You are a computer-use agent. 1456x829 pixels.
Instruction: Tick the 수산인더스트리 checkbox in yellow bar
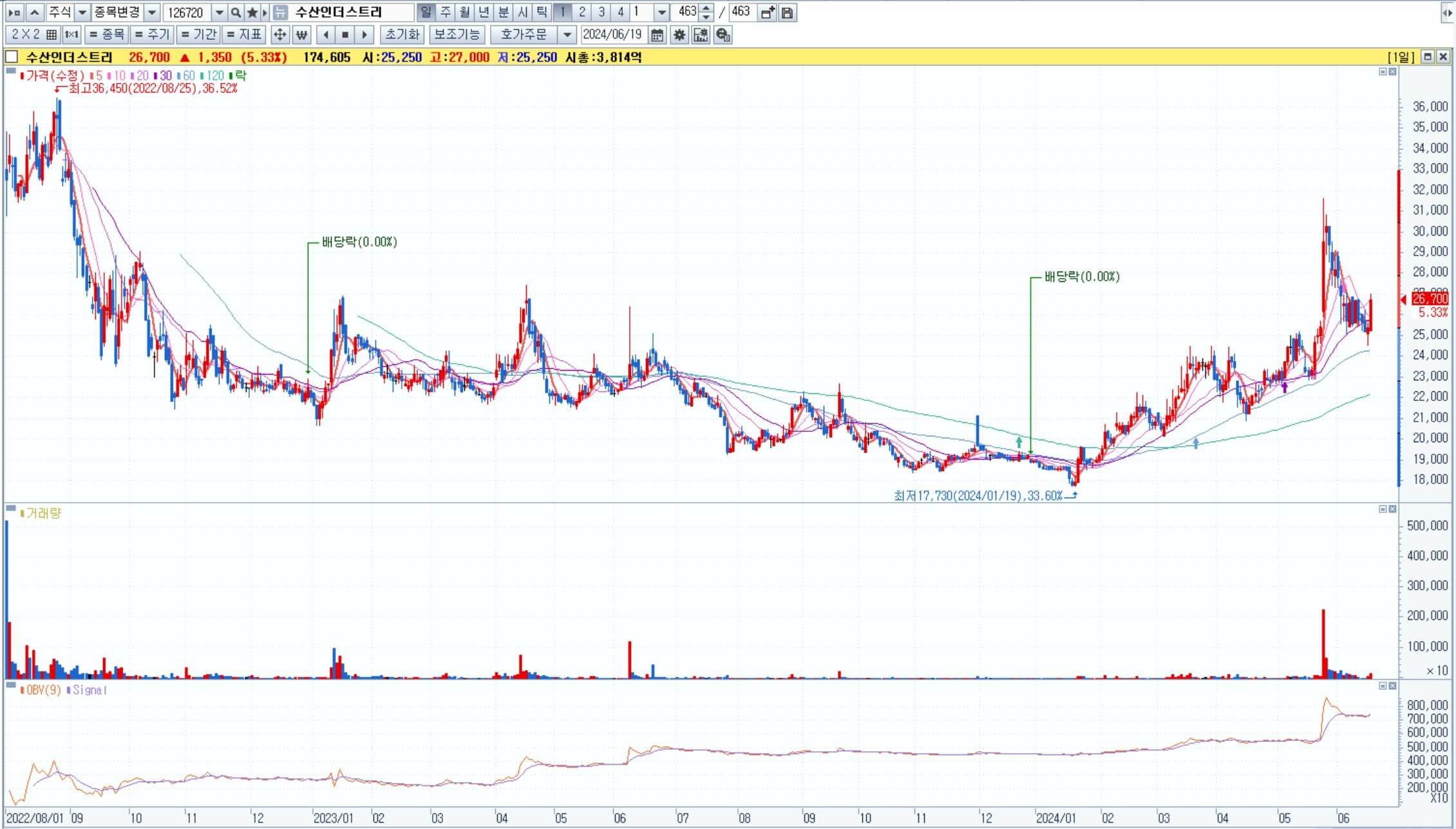pos(12,57)
